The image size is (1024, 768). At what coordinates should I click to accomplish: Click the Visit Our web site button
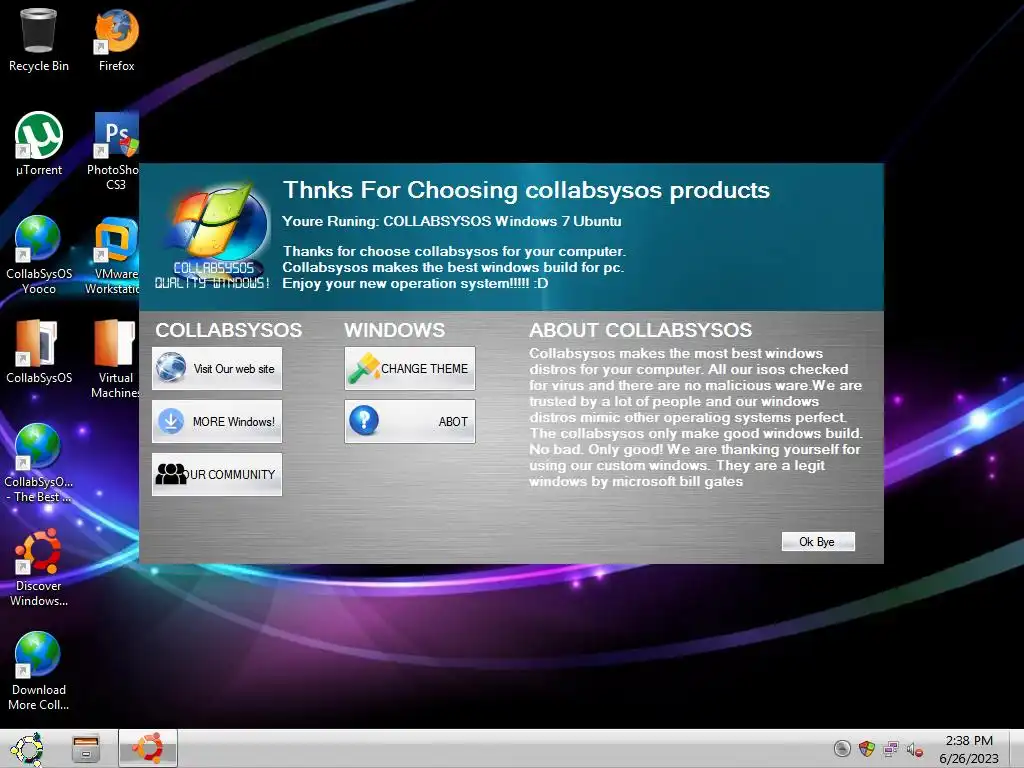(217, 368)
